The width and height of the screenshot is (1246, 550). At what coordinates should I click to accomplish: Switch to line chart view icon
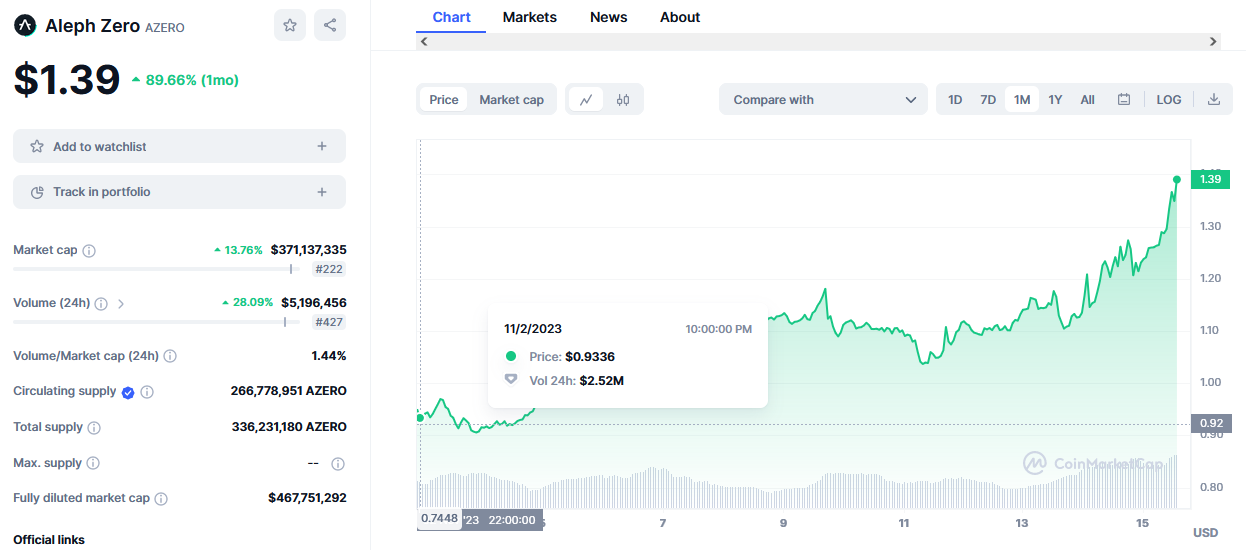coord(586,100)
